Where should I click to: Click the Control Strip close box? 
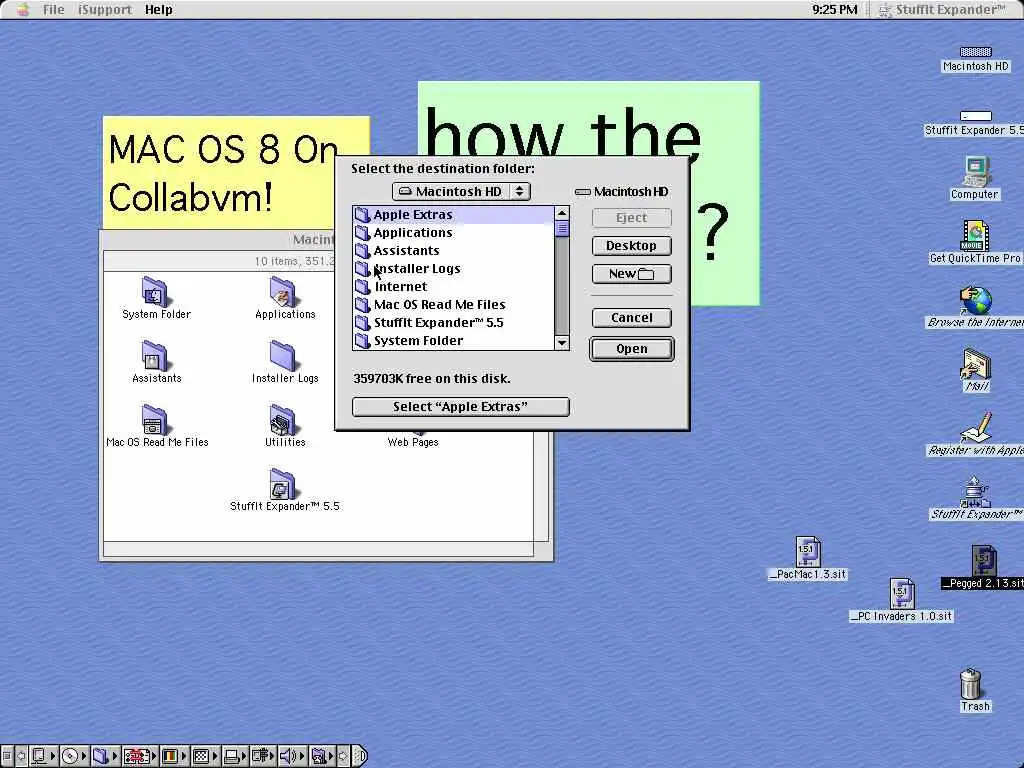[7, 756]
